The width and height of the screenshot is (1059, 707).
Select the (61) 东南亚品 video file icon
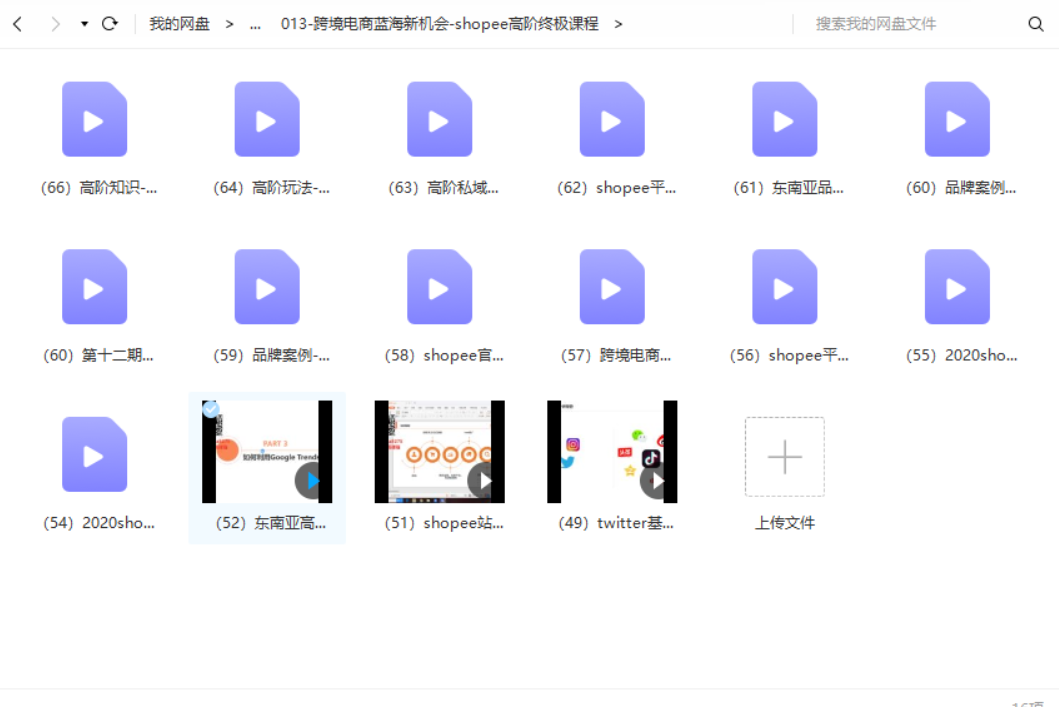pyautogui.click(x=785, y=120)
